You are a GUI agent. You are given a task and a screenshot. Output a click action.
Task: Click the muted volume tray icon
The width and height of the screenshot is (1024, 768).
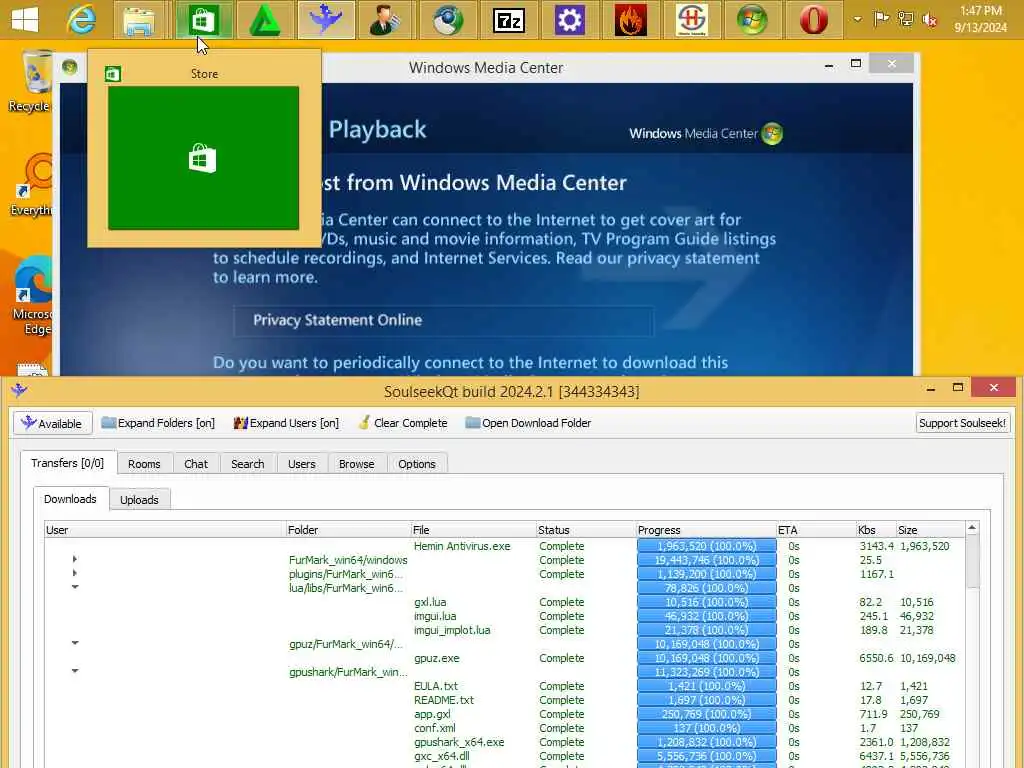click(930, 20)
